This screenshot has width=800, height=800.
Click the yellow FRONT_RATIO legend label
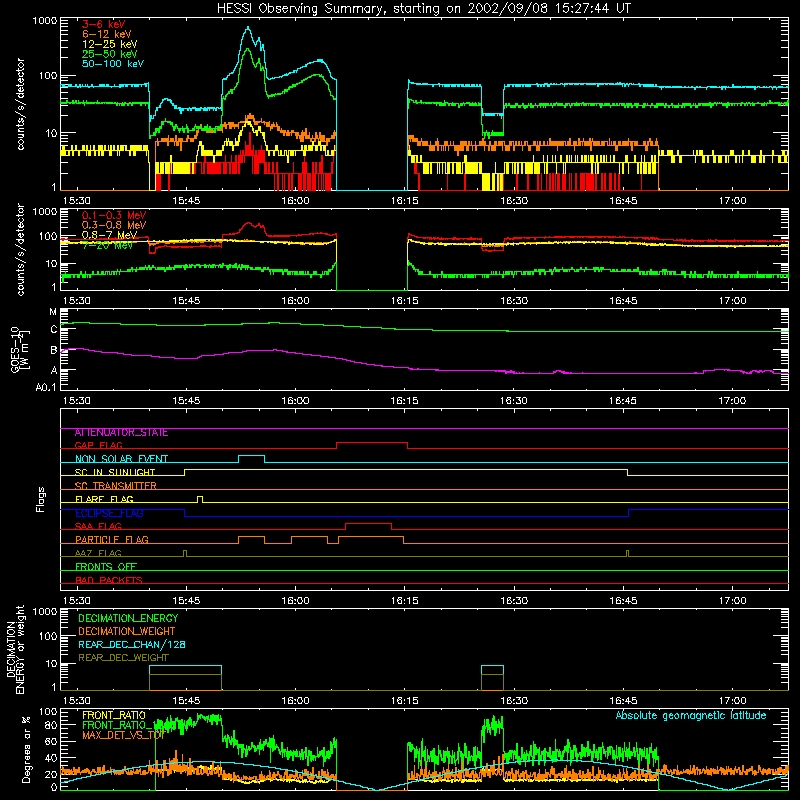click(114, 715)
